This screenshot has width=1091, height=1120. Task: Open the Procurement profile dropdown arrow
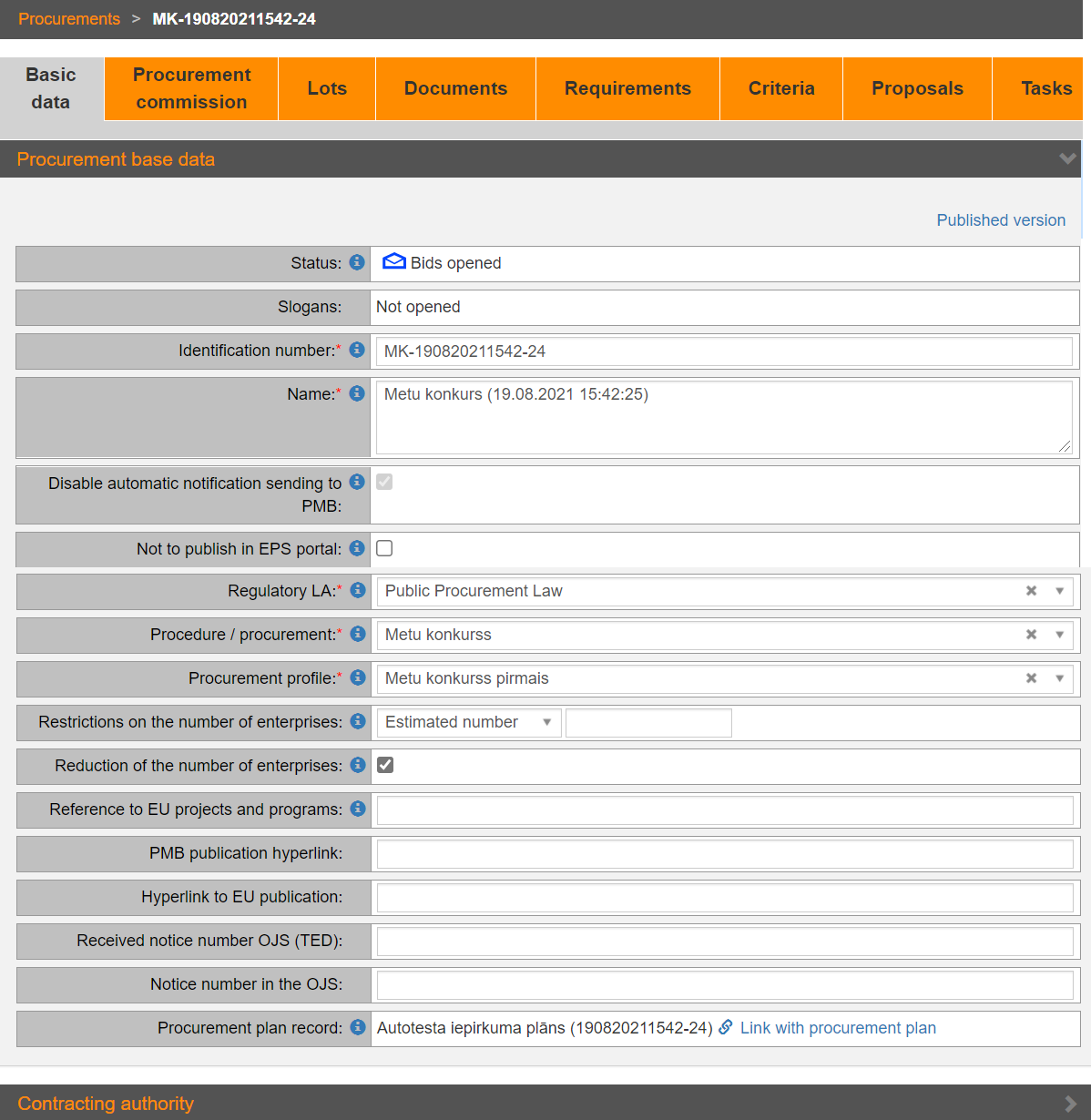coord(1059,678)
